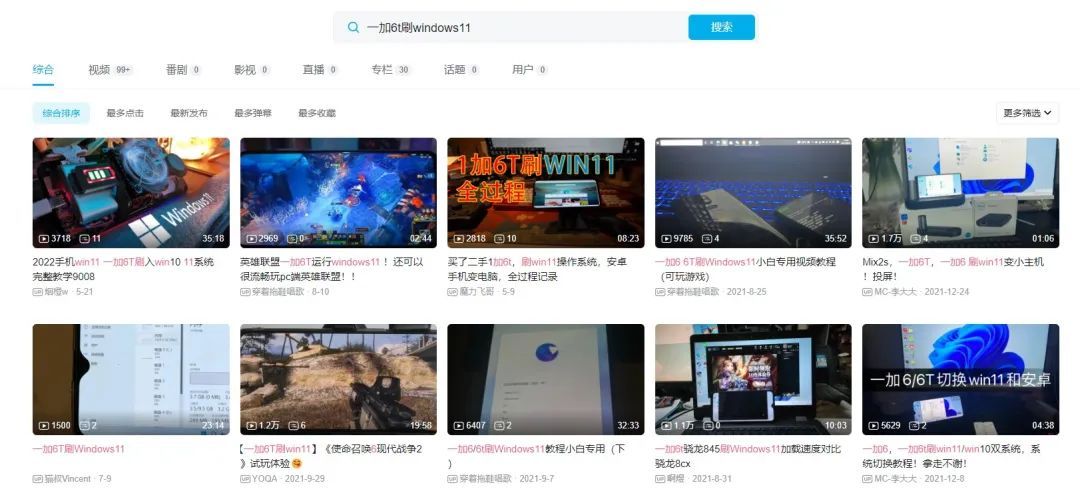The image size is (1080, 497).
Task: Click the blue 搜索 button
Action: pos(721,28)
